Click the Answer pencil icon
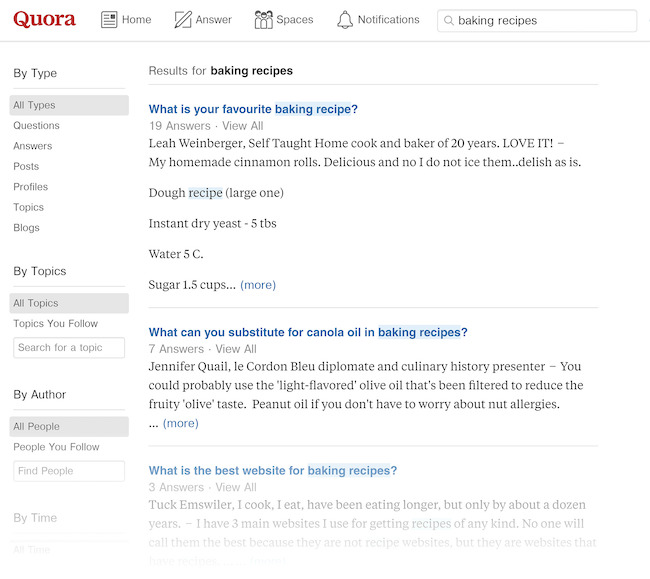This screenshot has width=650, height=579. pyautogui.click(x=183, y=20)
